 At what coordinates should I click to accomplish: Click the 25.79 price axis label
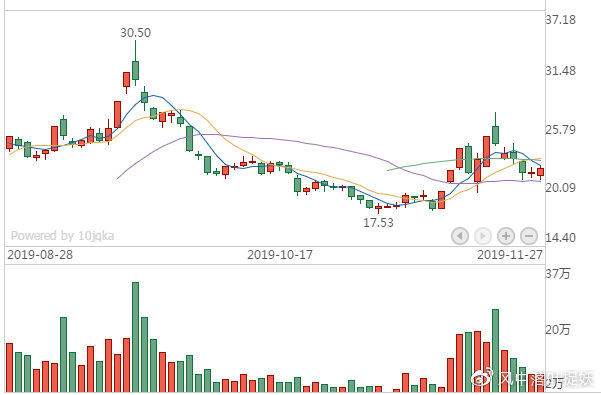coord(561,130)
